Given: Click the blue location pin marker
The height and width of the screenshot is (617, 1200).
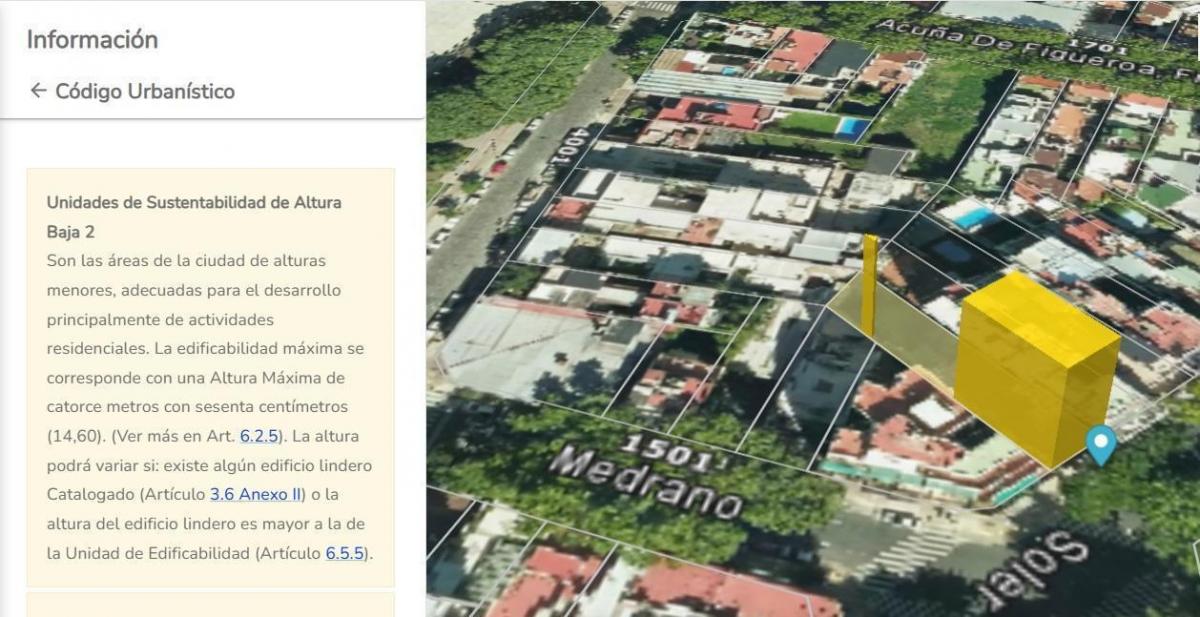Looking at the screenshot, I should pyautogui.click(x=1101, y=445).
